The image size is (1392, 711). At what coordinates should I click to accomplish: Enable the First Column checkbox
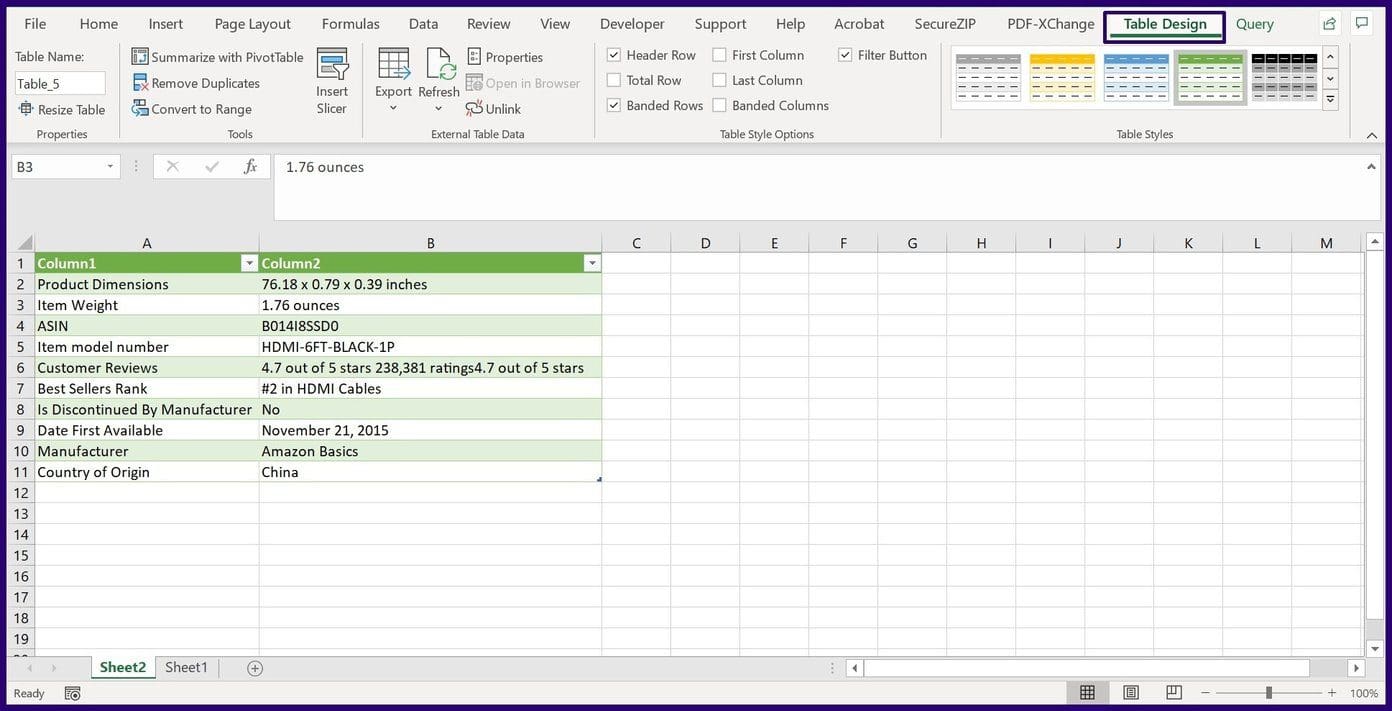point(719,55)
